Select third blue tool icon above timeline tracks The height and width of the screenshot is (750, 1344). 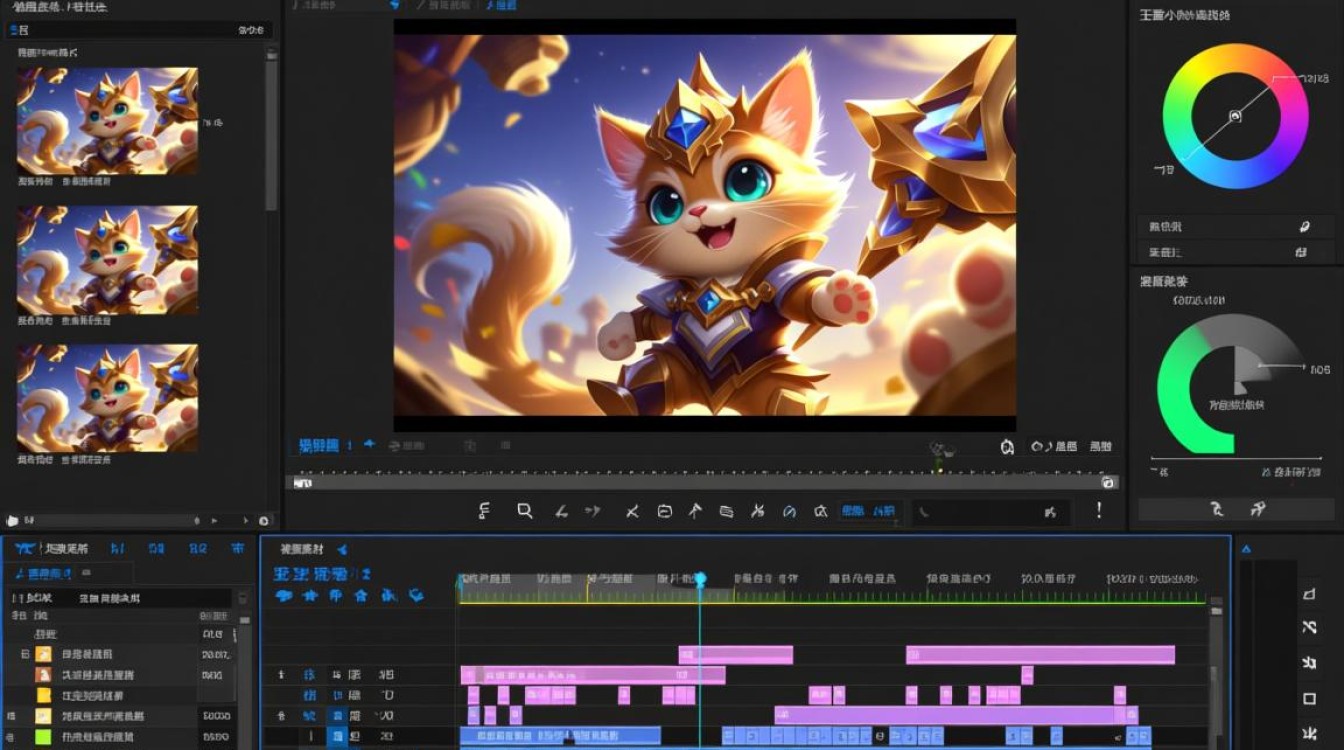click(x=335, y=595)
